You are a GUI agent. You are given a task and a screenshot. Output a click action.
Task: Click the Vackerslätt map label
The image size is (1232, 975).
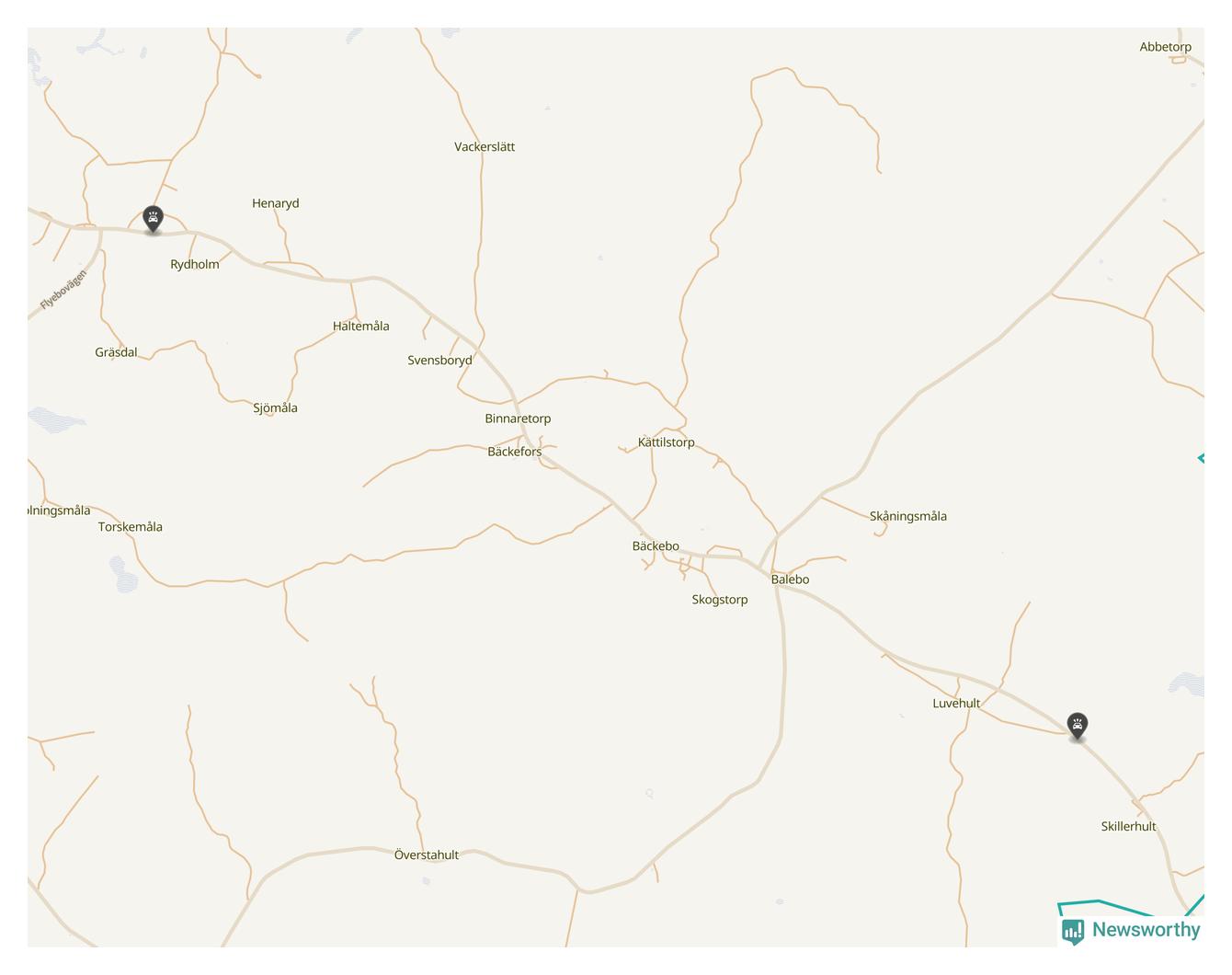485,147
